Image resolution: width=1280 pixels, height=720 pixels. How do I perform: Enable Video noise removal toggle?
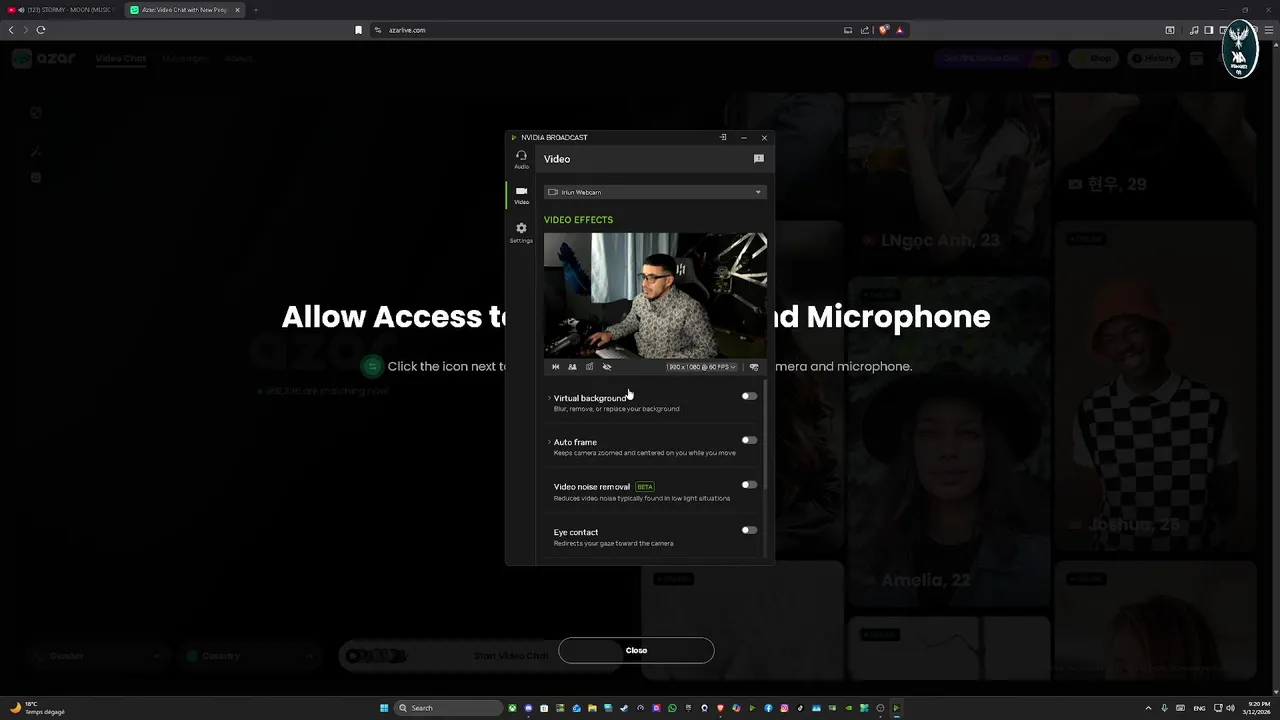(749, 485)
